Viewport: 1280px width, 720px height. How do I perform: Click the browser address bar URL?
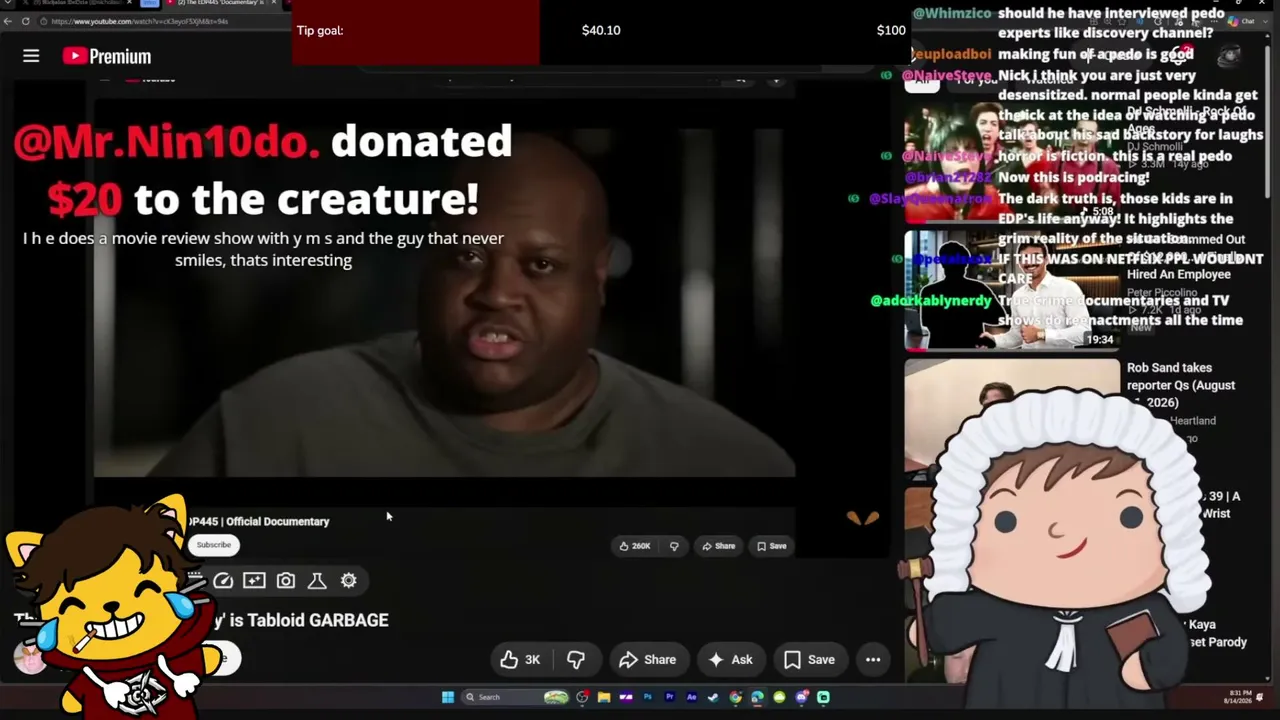point(139,21)
